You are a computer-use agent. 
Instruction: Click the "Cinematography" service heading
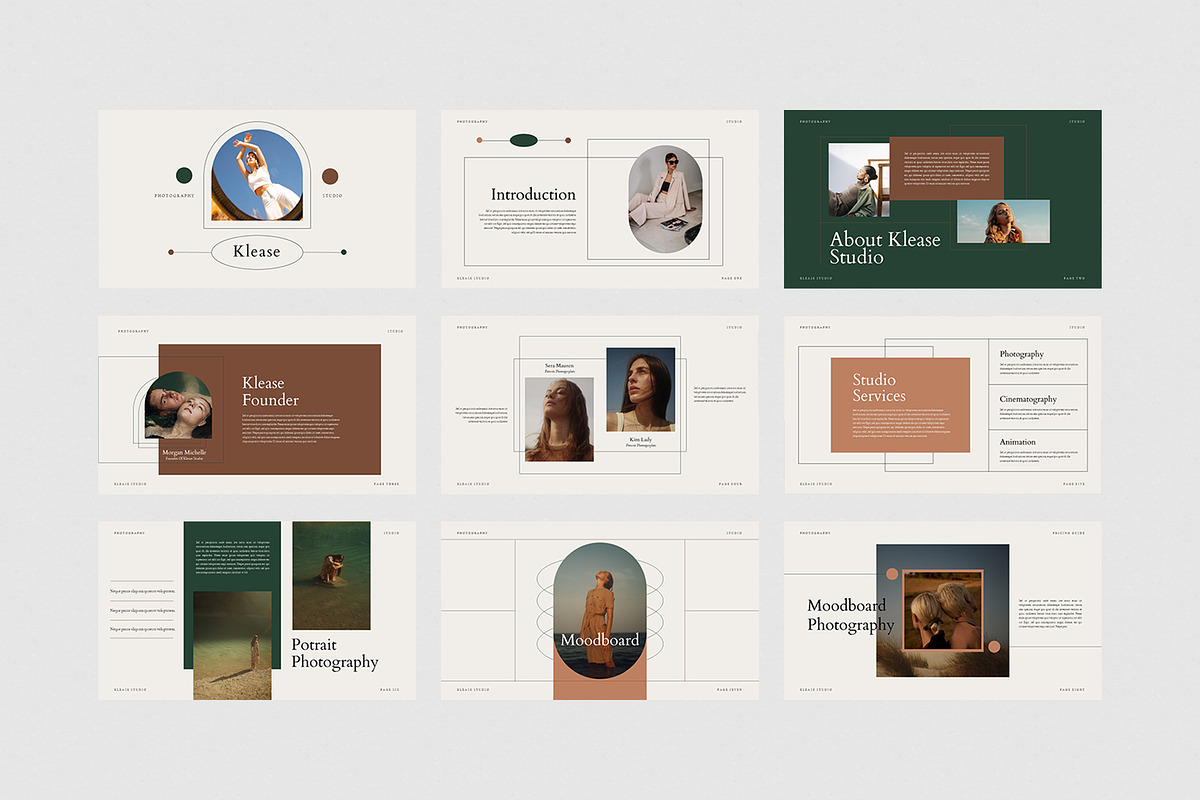pyautogui.click(x=1028, y=399)
